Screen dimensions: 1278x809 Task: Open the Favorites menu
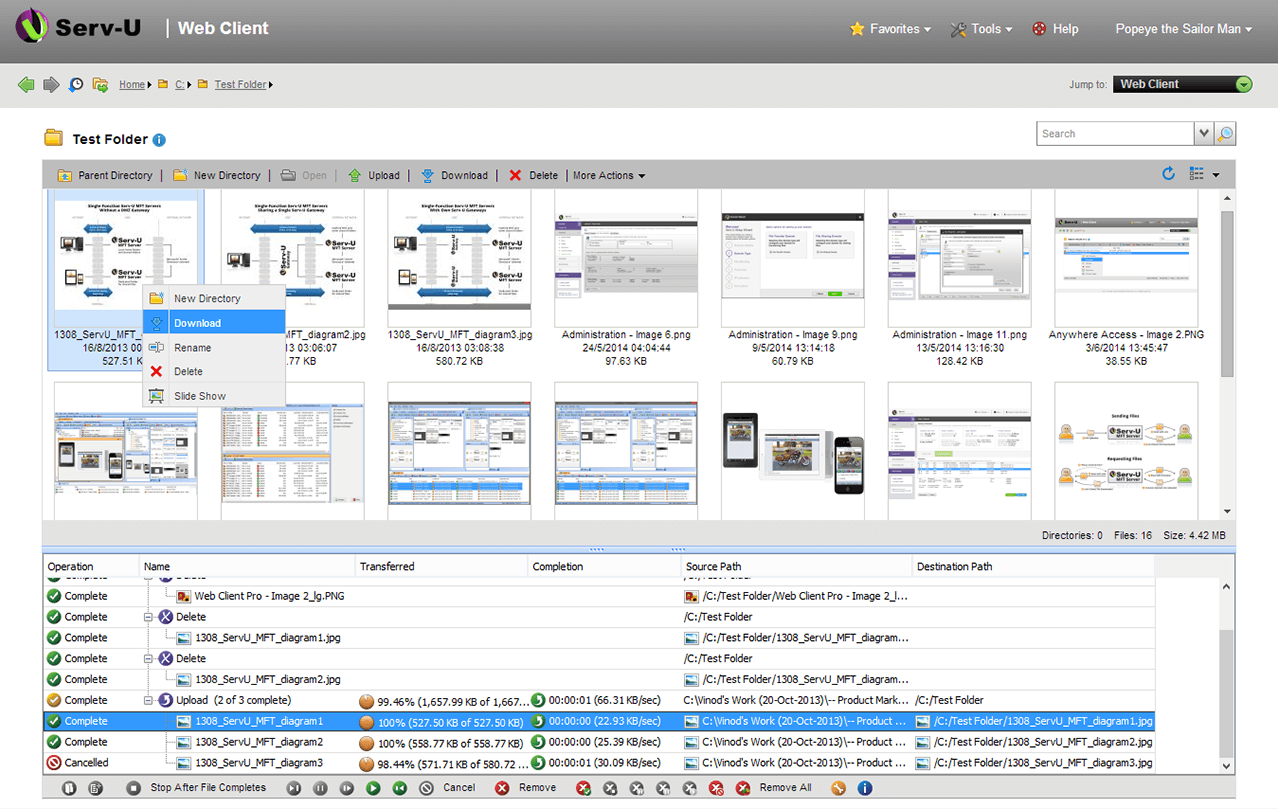tap(890, 29)
